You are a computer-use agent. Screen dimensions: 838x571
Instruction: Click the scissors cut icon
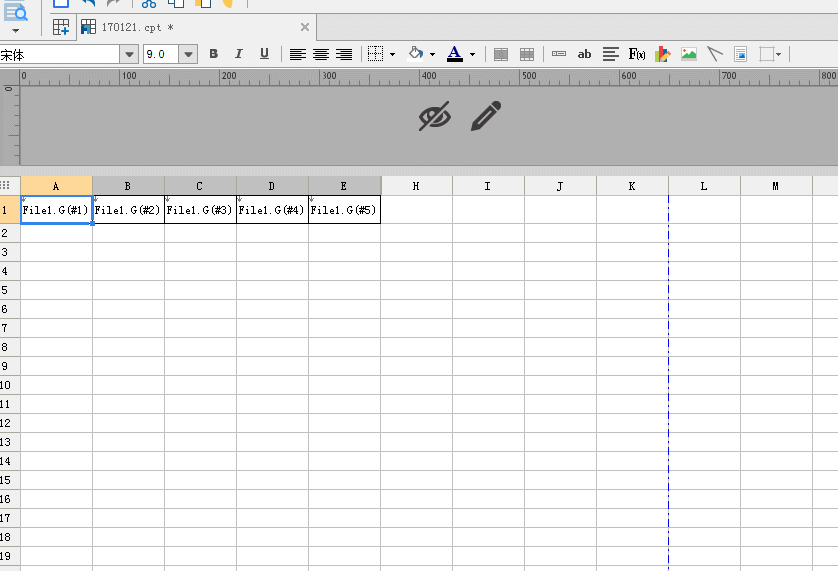coord(149,4)
